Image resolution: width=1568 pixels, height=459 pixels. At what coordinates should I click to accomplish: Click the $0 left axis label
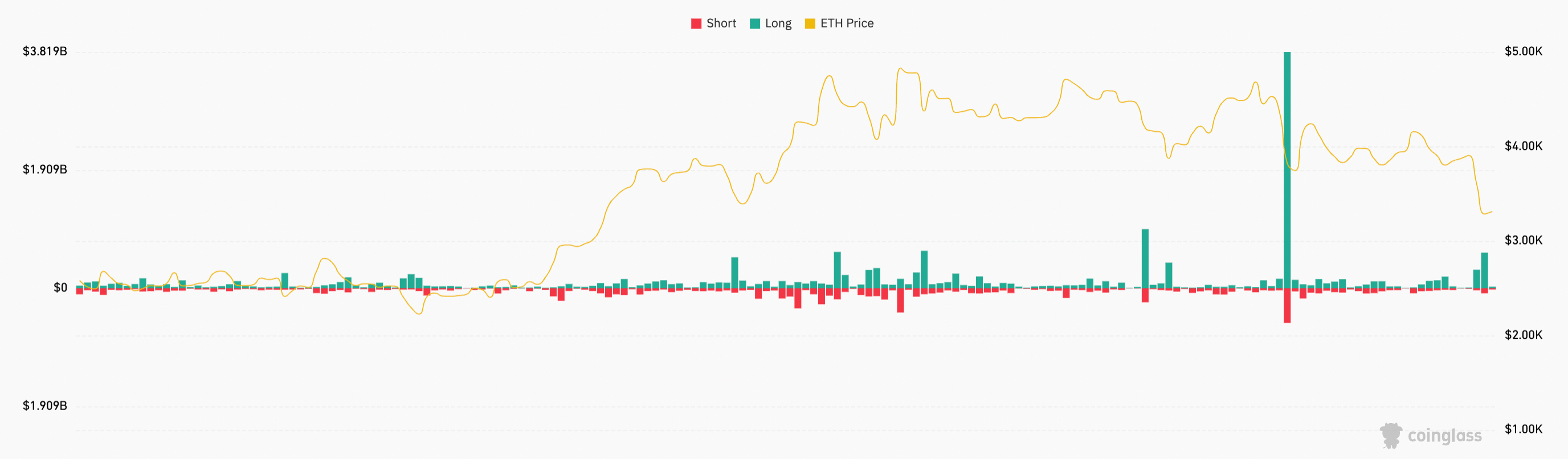[60, 288]
